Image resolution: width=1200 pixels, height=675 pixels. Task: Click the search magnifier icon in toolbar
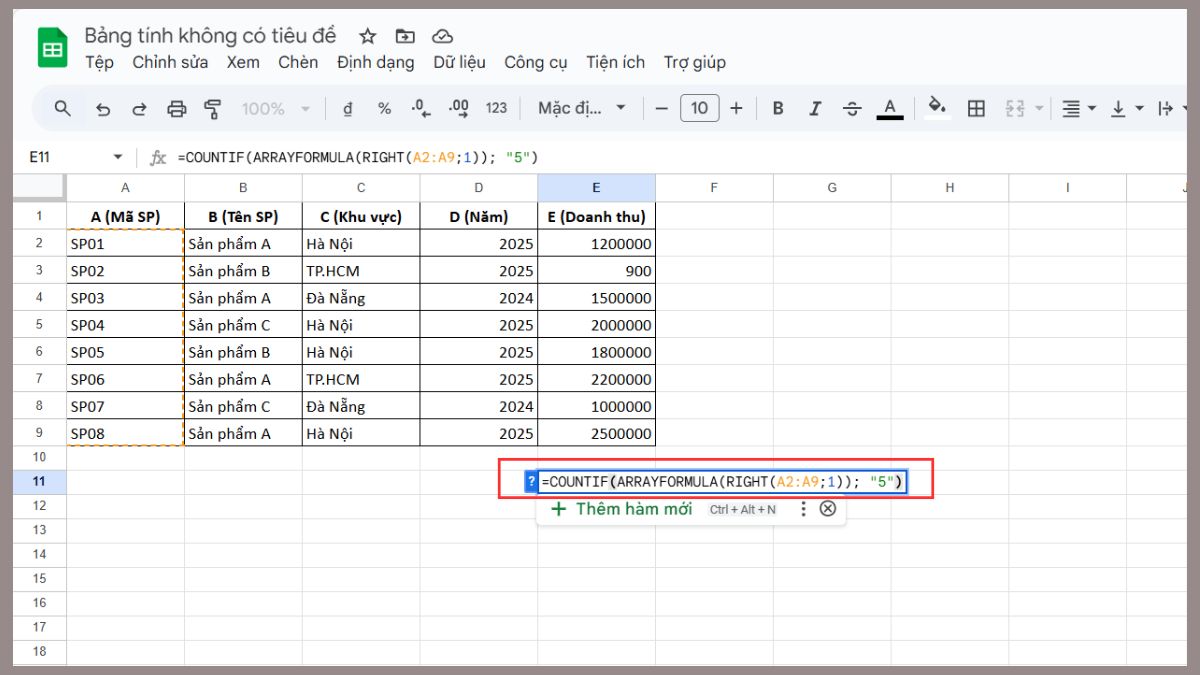pyautogui.click(x=63, y=108)
